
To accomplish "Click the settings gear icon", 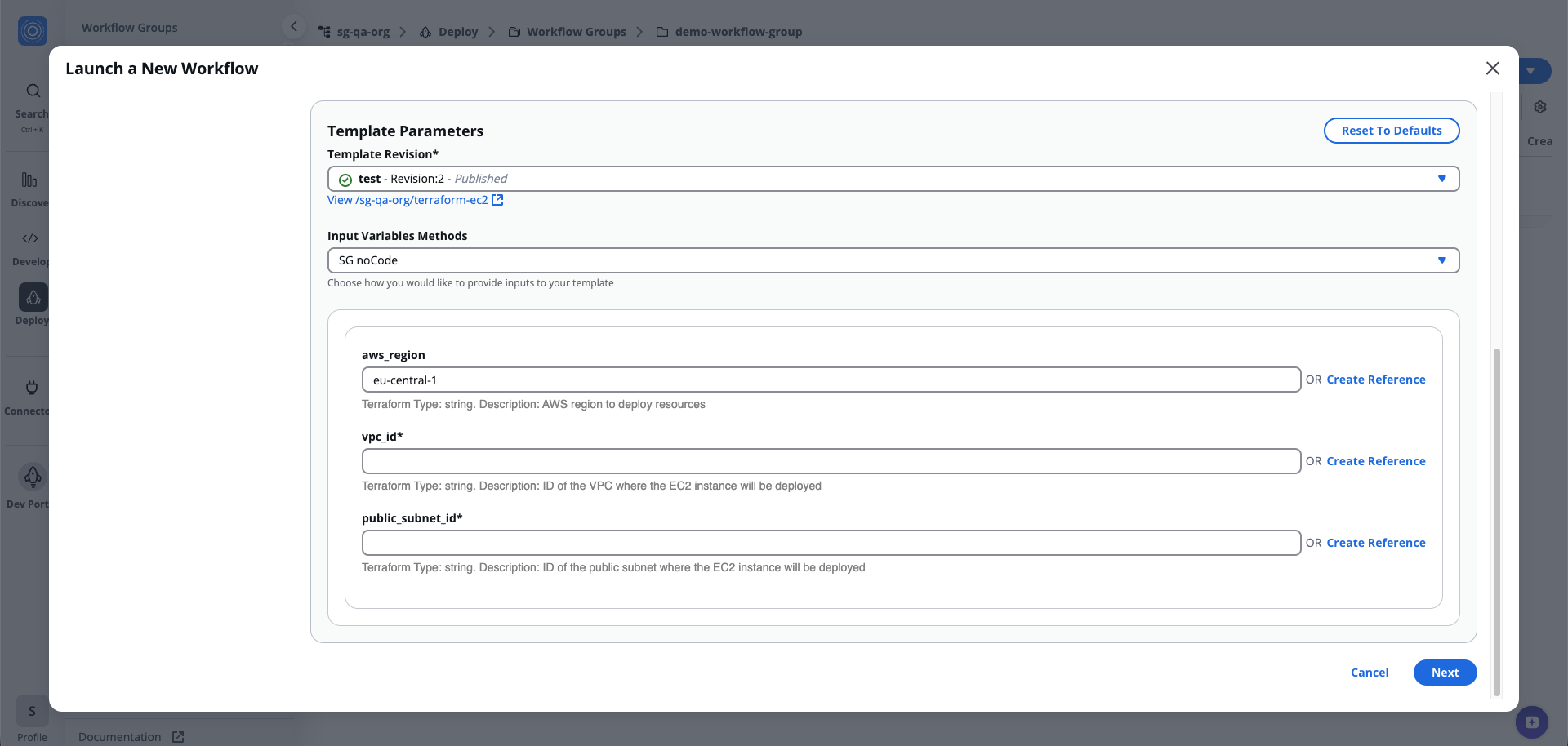I will pos(1540,107).
